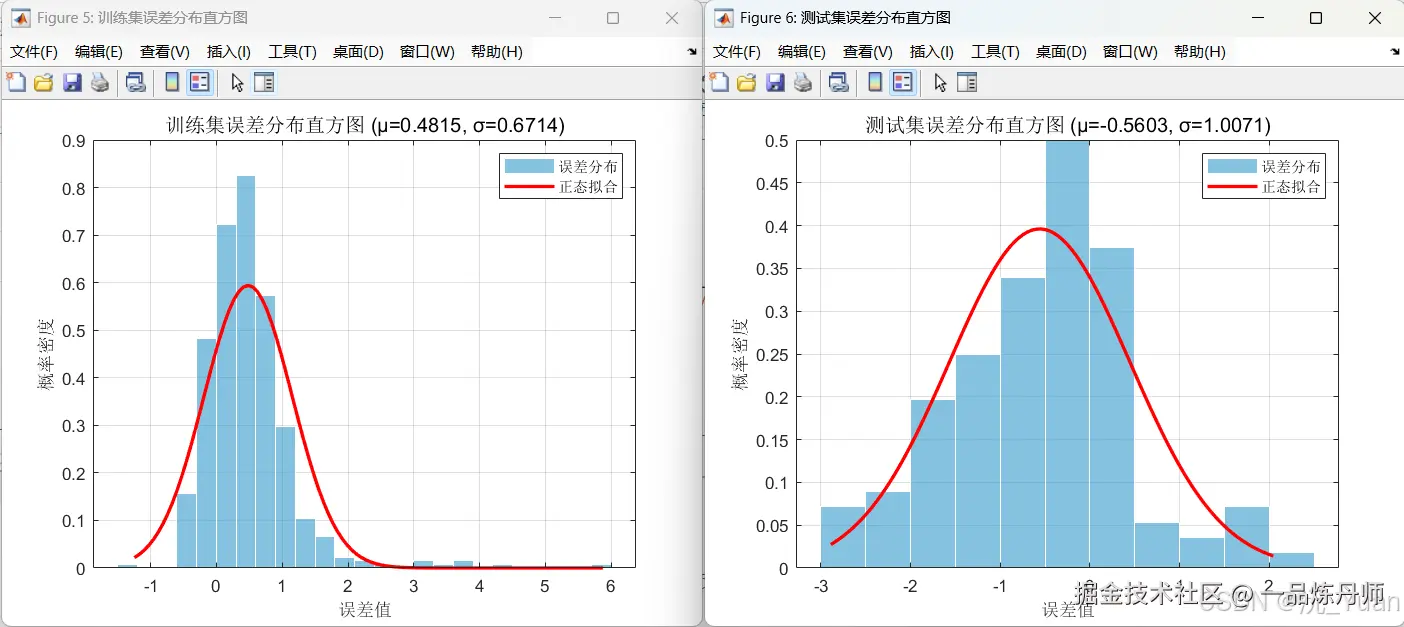The height and width of the screenshot is (627, 1404).
Task: Click Link Plot icon in Figure 5 toolbar
Action: pyautogui.click(x=135, y=83)
